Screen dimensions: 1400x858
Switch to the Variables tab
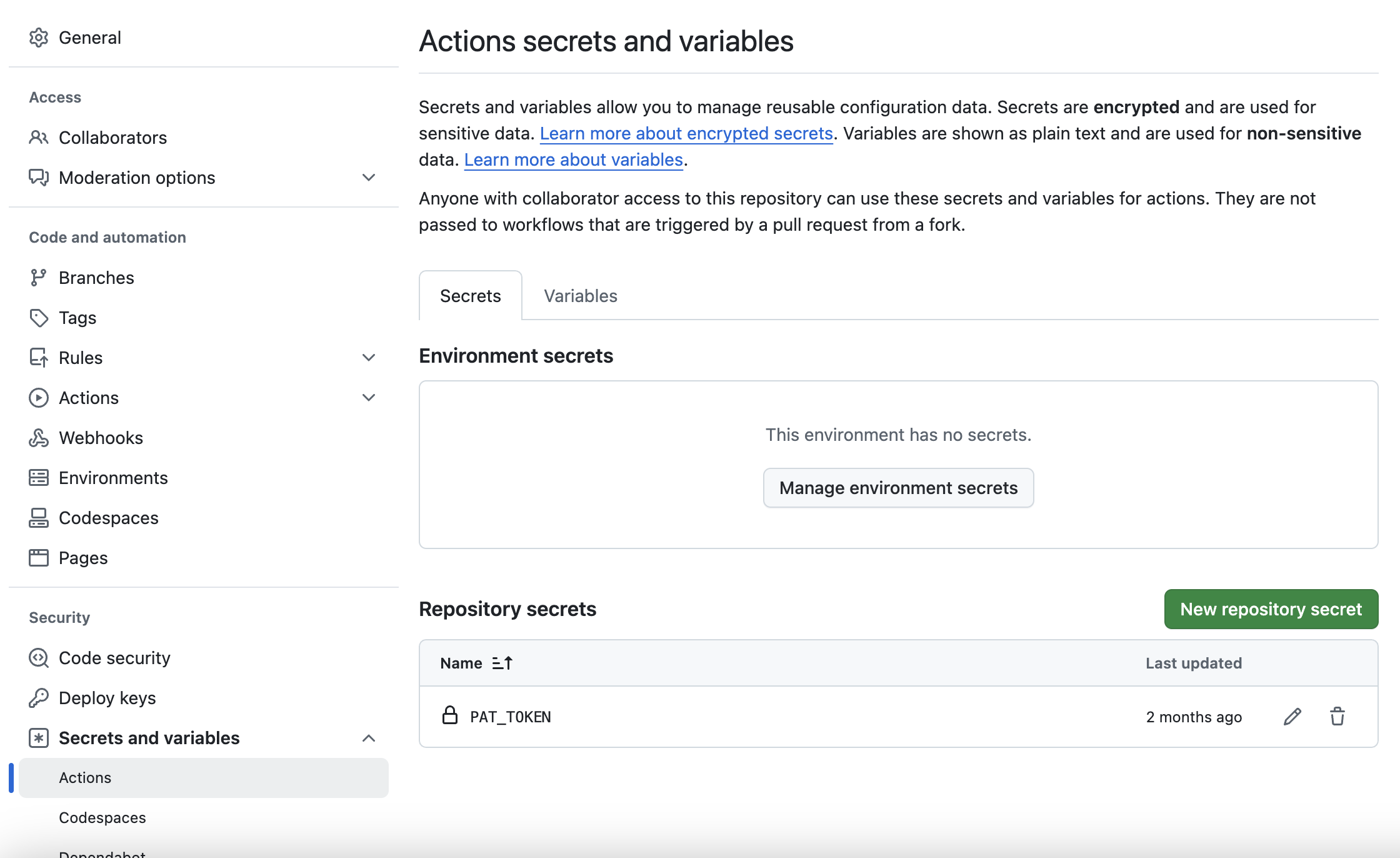(x=580, y=296)
